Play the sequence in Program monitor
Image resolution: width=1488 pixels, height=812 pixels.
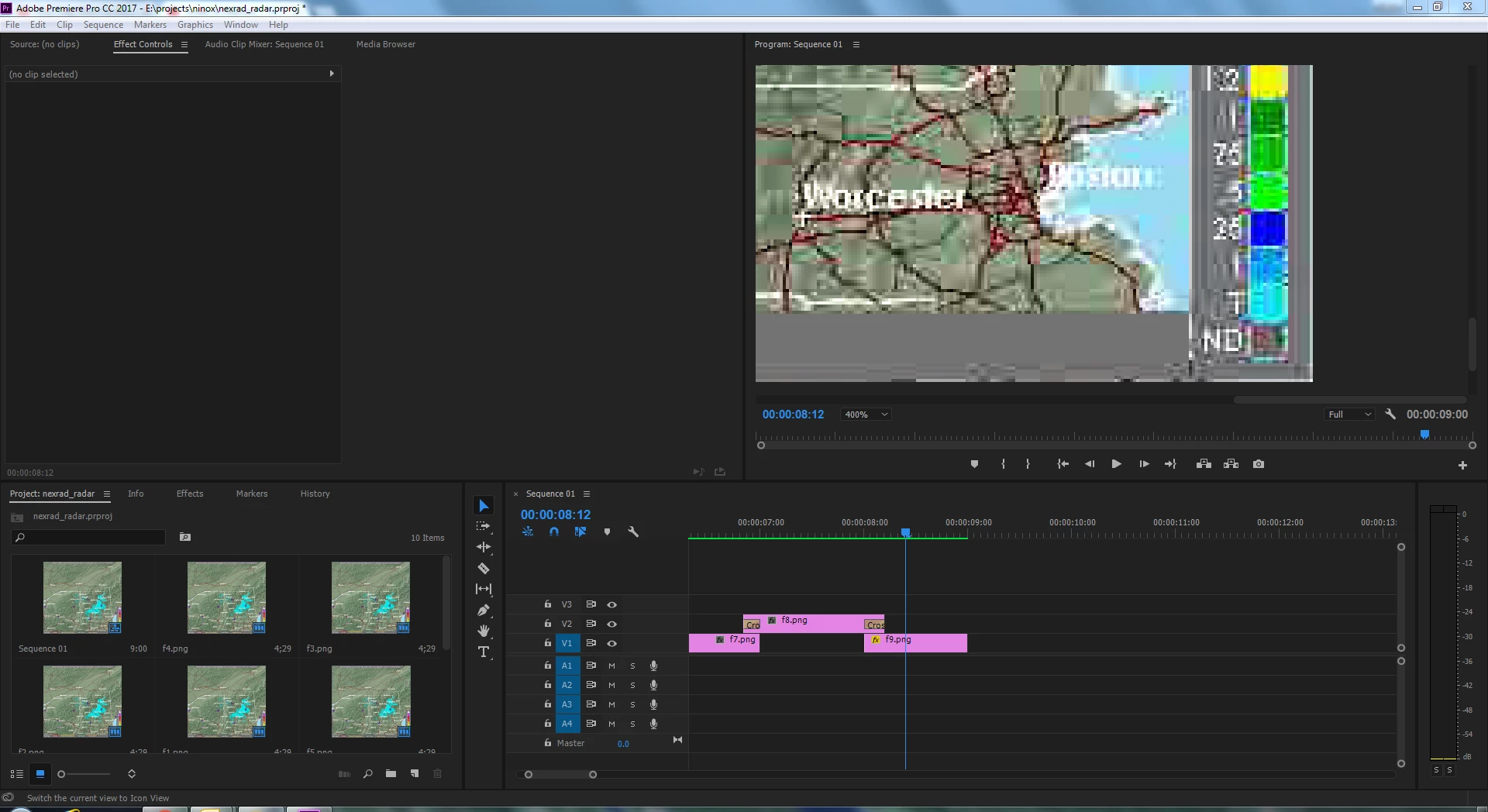[1116, 464]
